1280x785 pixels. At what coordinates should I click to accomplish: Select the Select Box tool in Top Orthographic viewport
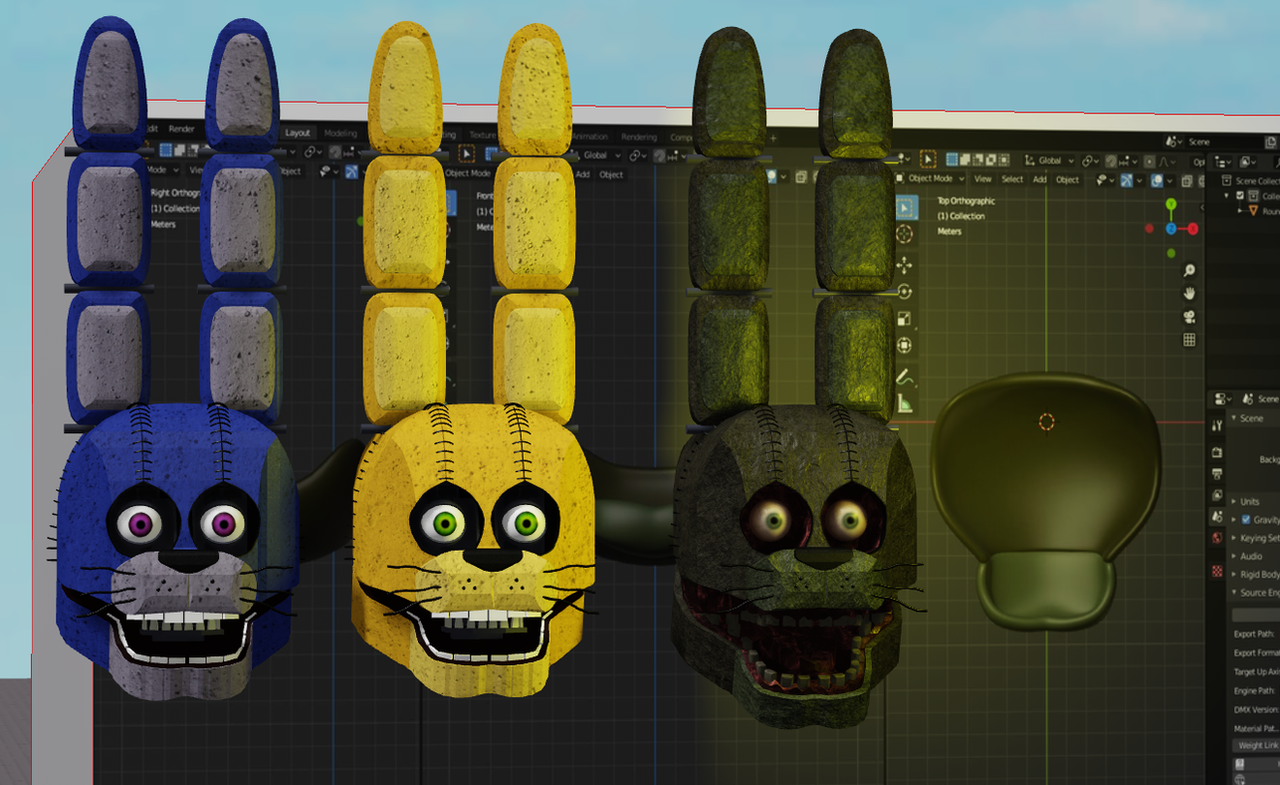click(x=905, y=208)
